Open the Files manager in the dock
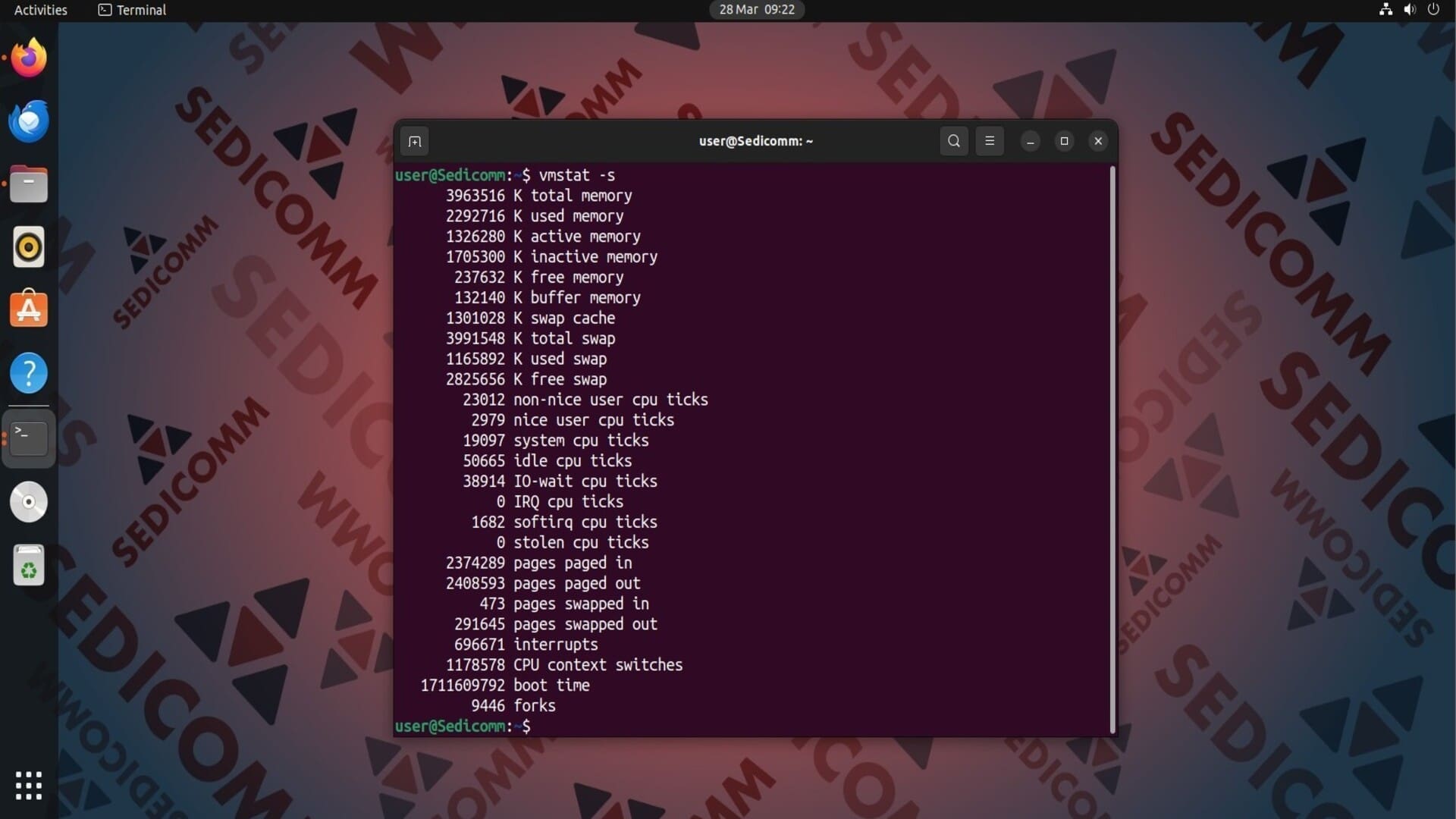 (29, 184)
